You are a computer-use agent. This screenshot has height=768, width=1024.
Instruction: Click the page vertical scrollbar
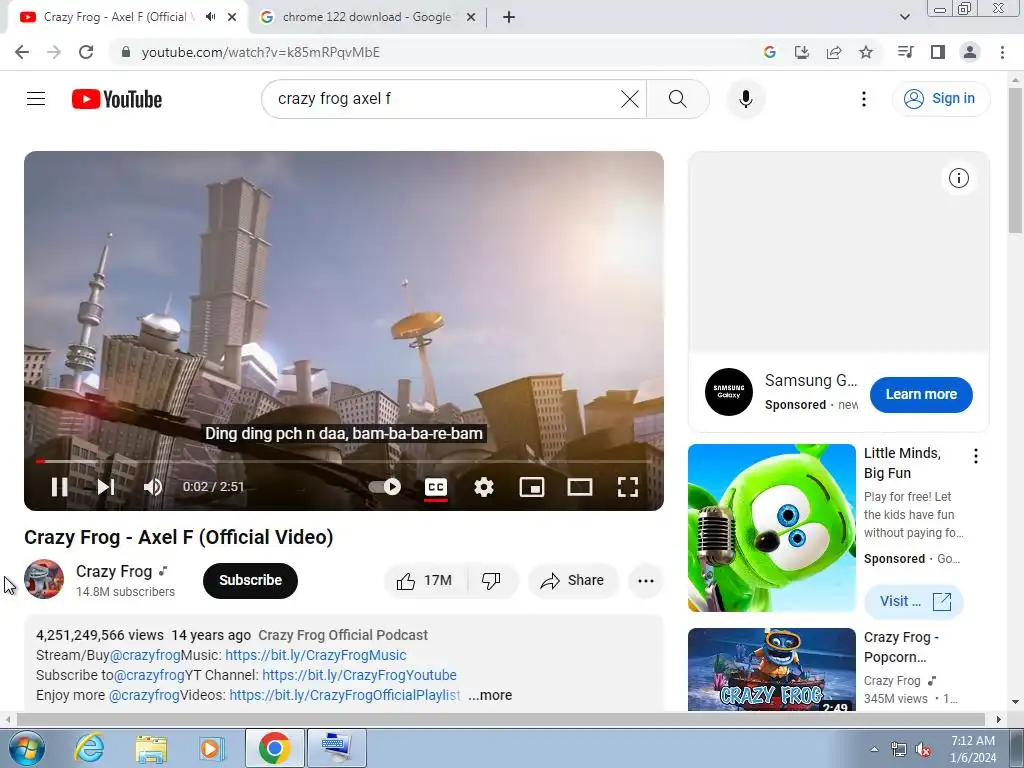[x=1015, y=160]
